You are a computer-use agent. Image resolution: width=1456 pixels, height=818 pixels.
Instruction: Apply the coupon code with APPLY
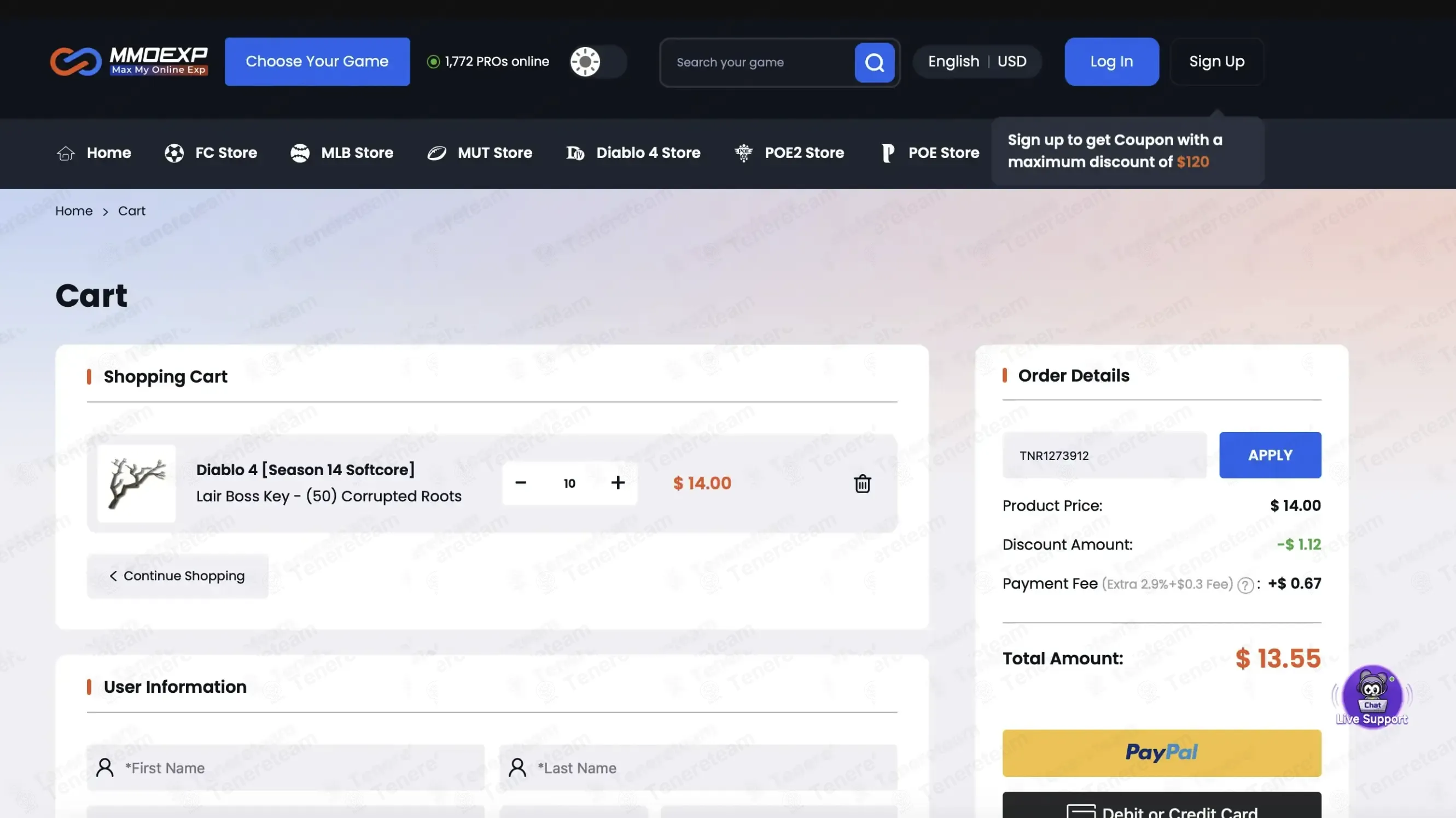1269,455
